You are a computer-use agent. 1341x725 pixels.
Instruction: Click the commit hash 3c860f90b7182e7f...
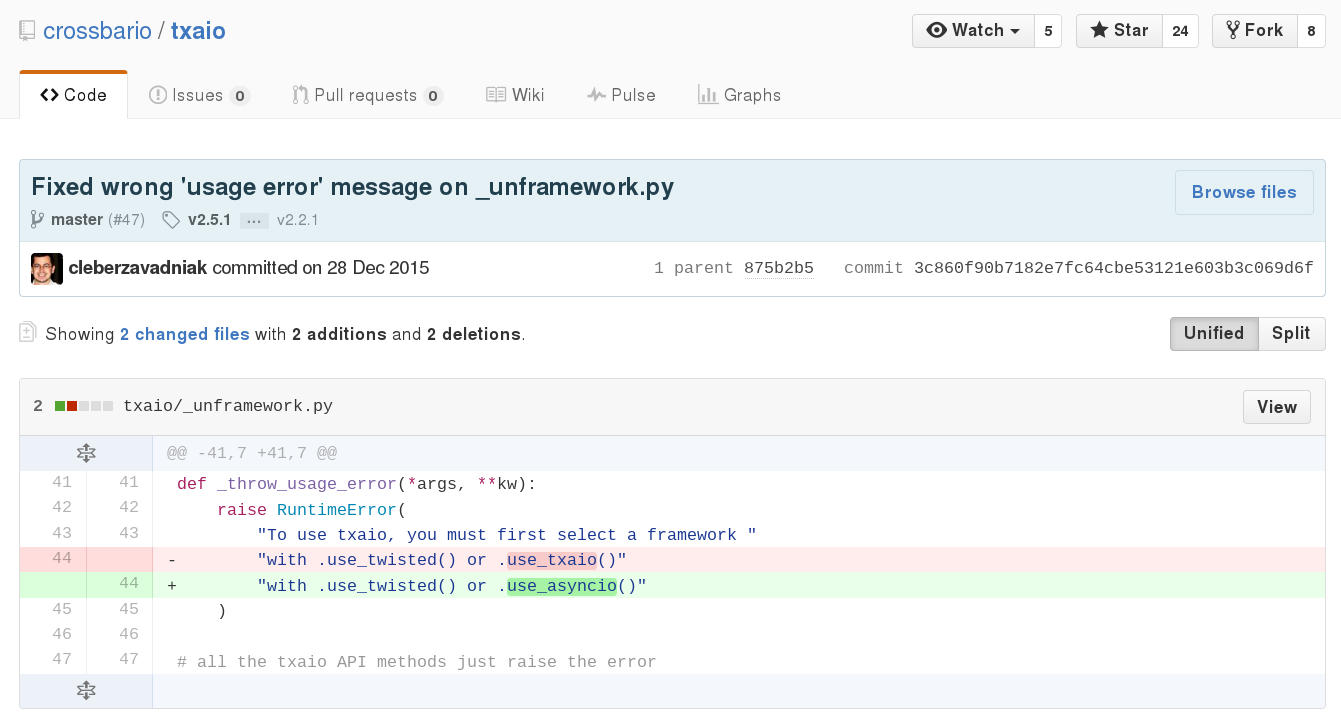pyautogui.click(x=1114, y=268)
